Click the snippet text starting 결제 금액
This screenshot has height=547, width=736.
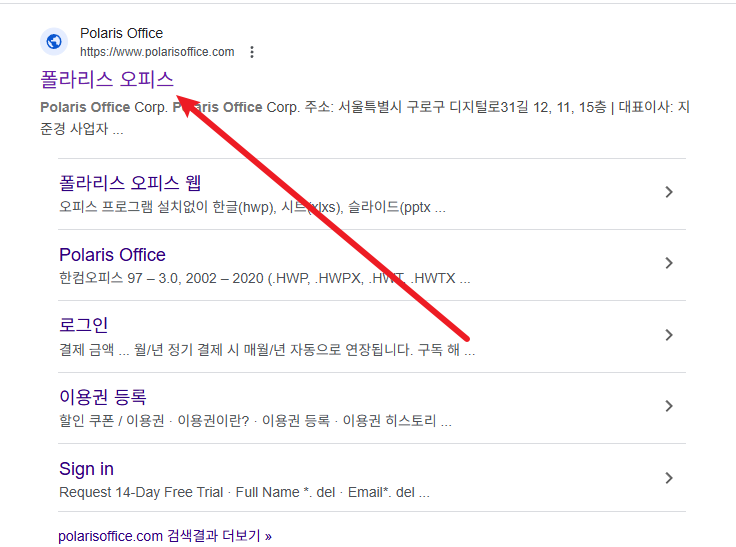267,350
